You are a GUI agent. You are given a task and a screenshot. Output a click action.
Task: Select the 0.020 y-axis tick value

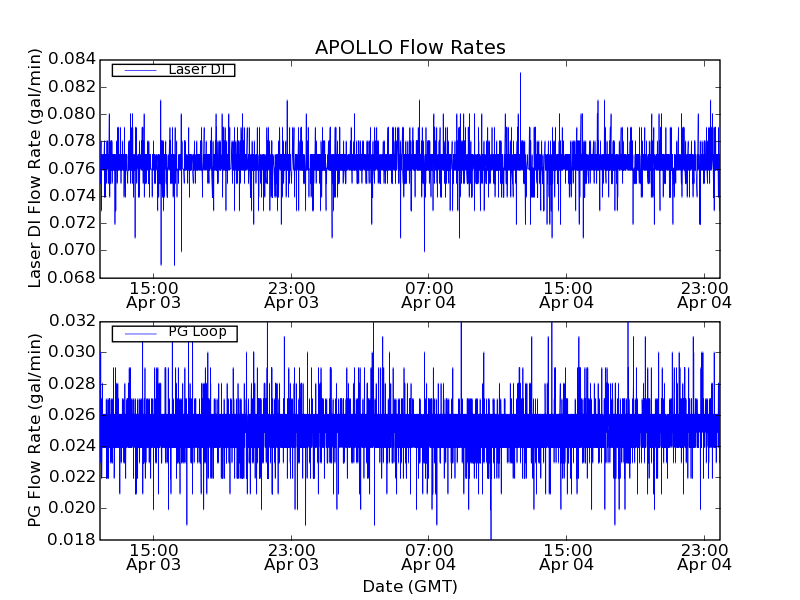(72, 508)
